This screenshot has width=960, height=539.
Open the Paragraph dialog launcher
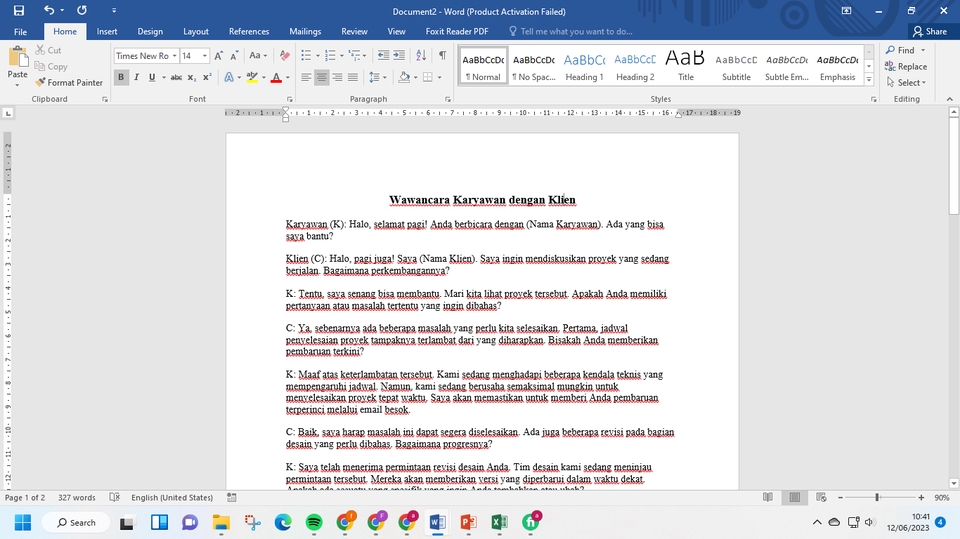pos(448,99)
